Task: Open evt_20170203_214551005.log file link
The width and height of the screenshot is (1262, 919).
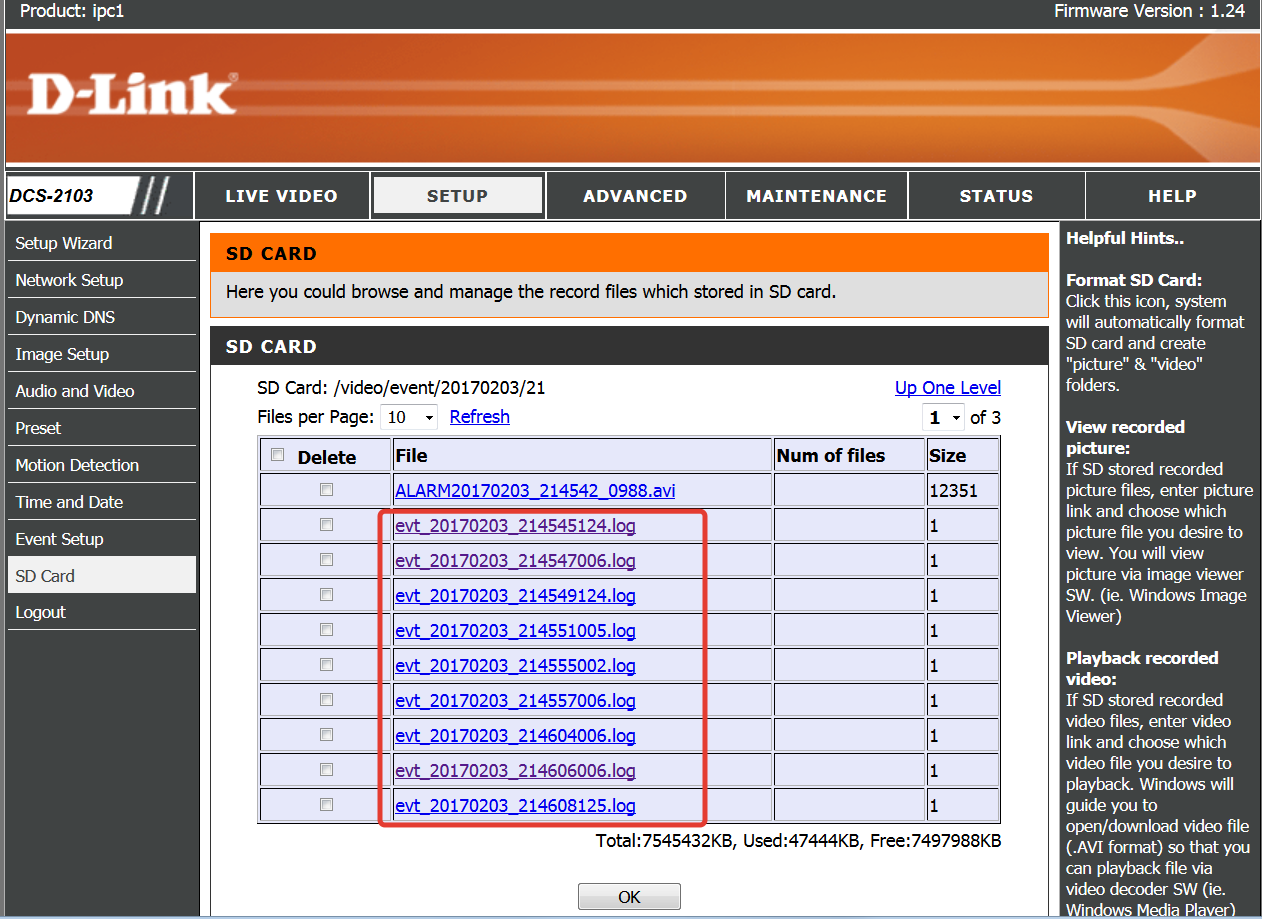Action: [515, 631]
